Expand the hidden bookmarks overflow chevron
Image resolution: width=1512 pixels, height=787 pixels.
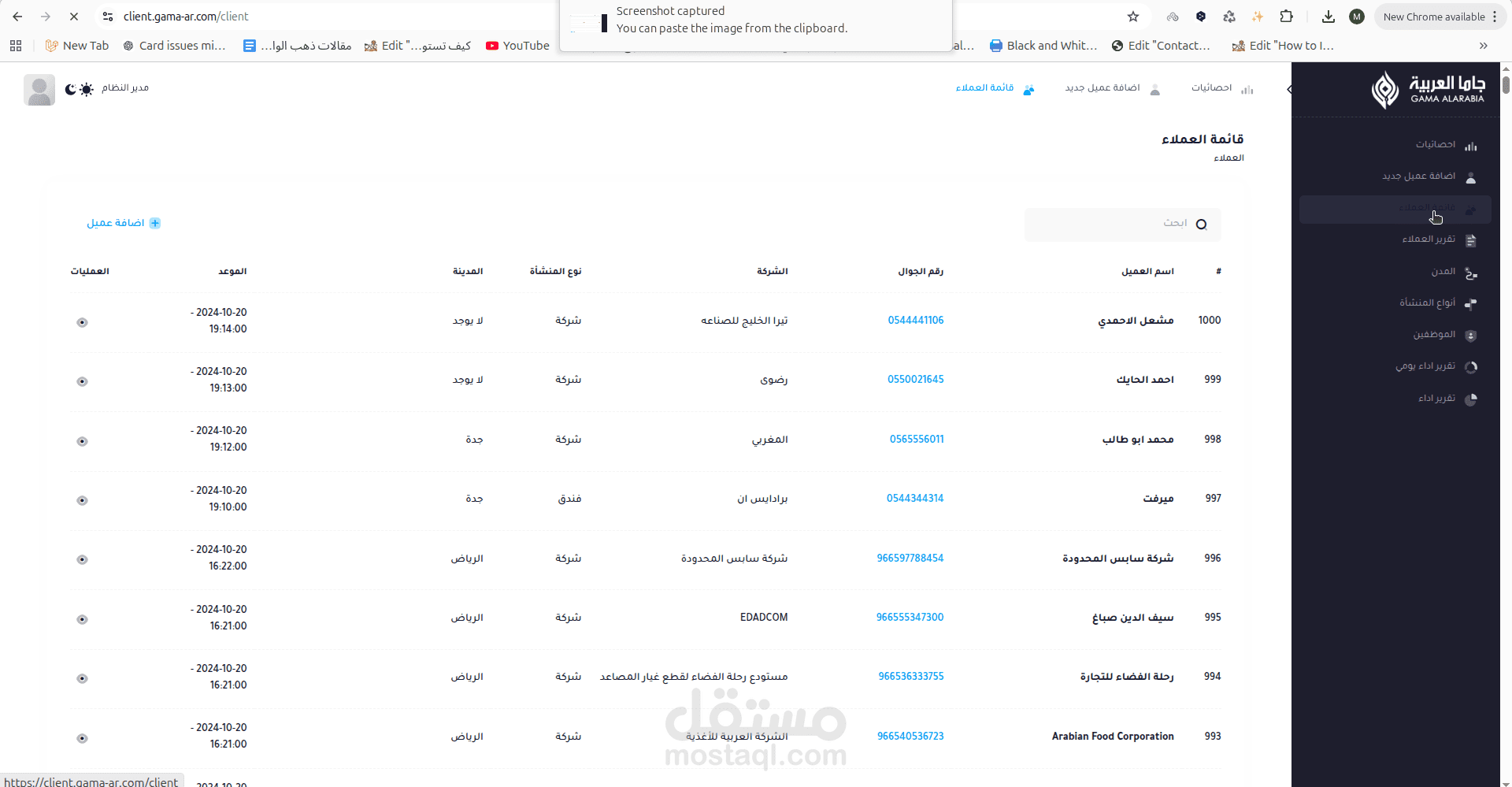coord(1484,46)
